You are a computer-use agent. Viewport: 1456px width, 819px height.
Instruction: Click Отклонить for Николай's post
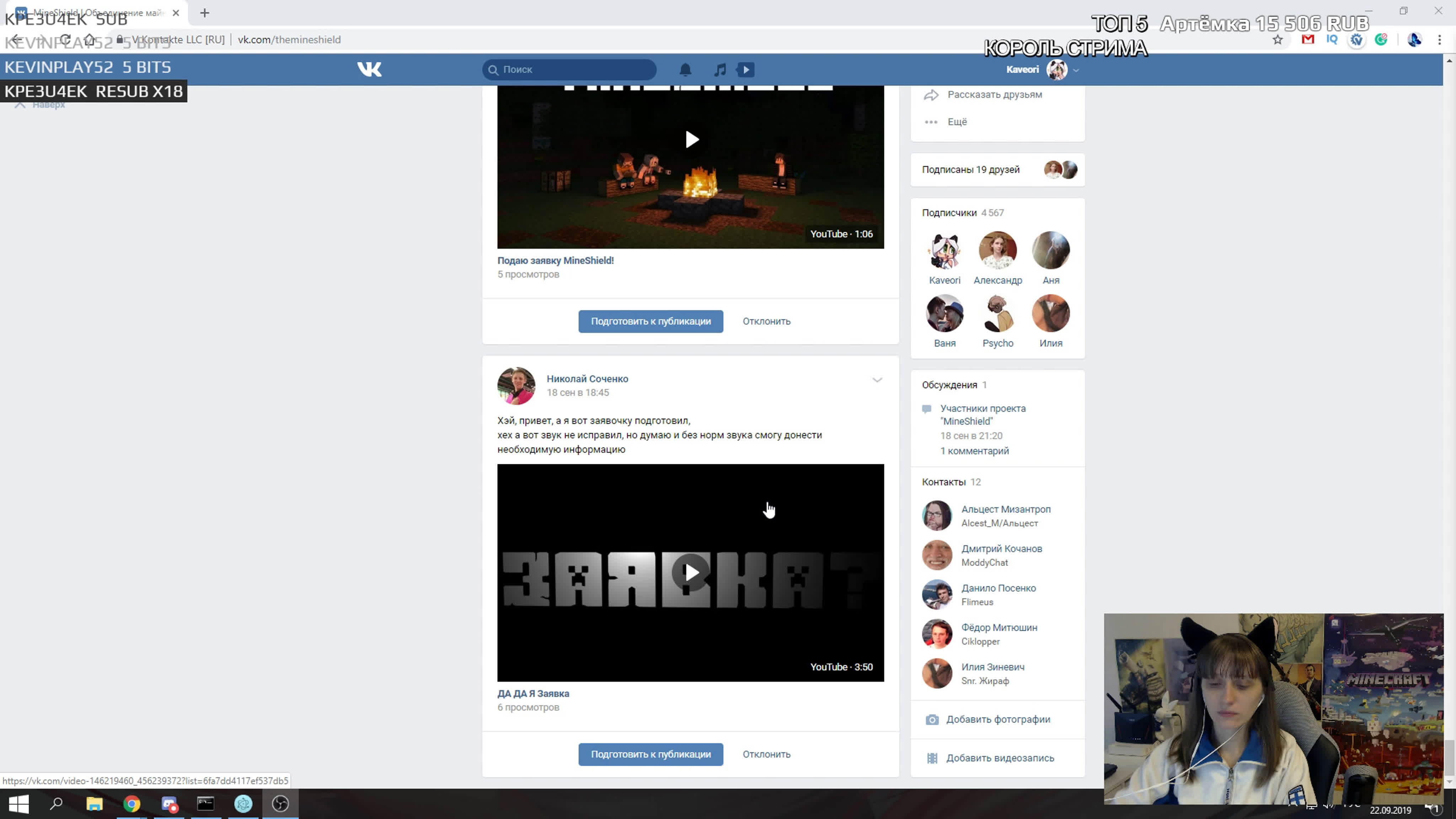click(766, 754)
